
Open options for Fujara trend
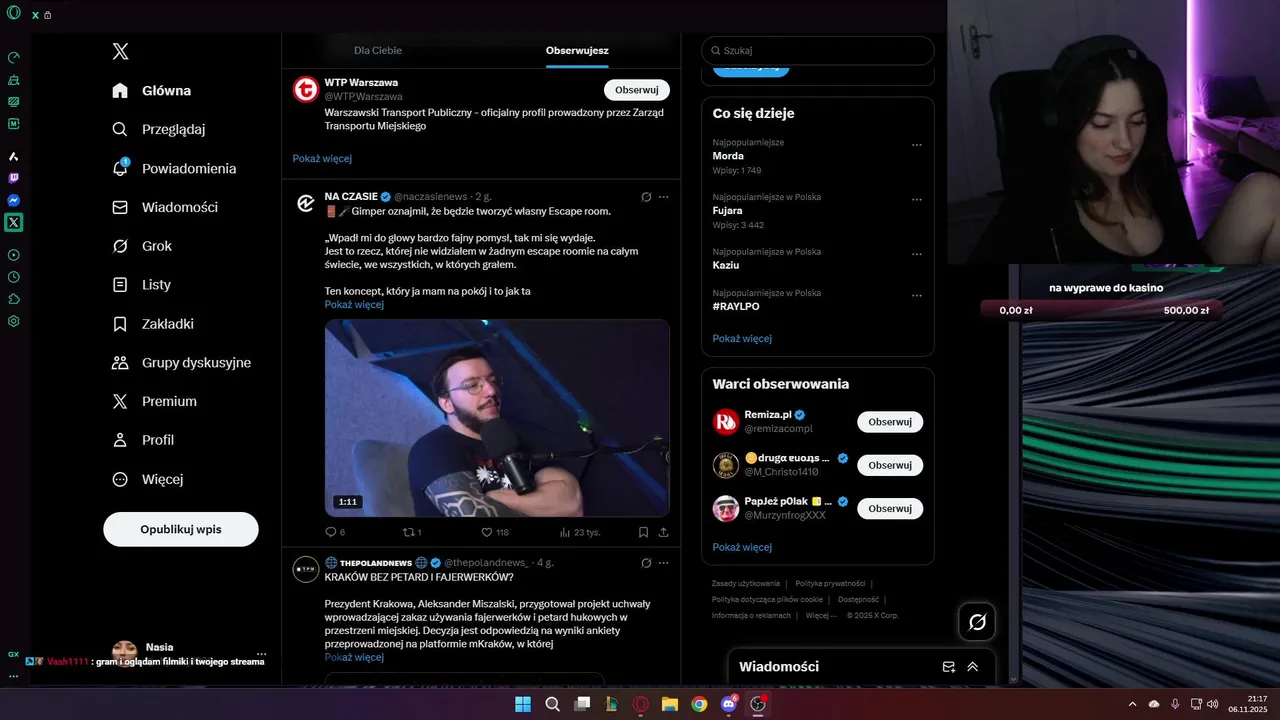point(917,200)
